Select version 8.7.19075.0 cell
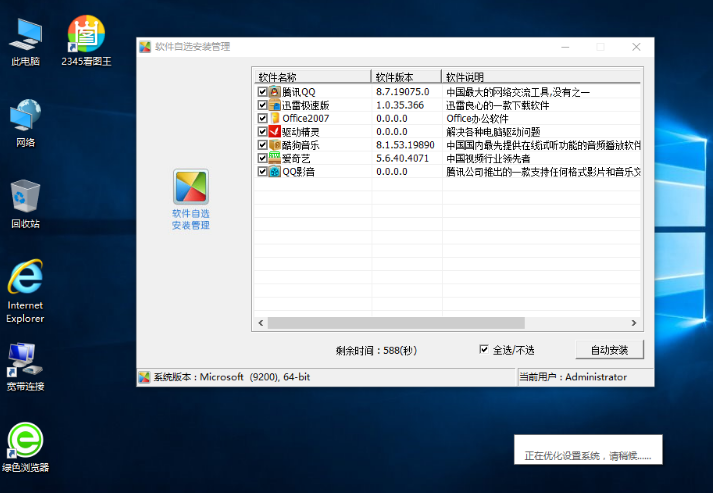Viewport: 713px width, 493px height. (x=403, y=92)
